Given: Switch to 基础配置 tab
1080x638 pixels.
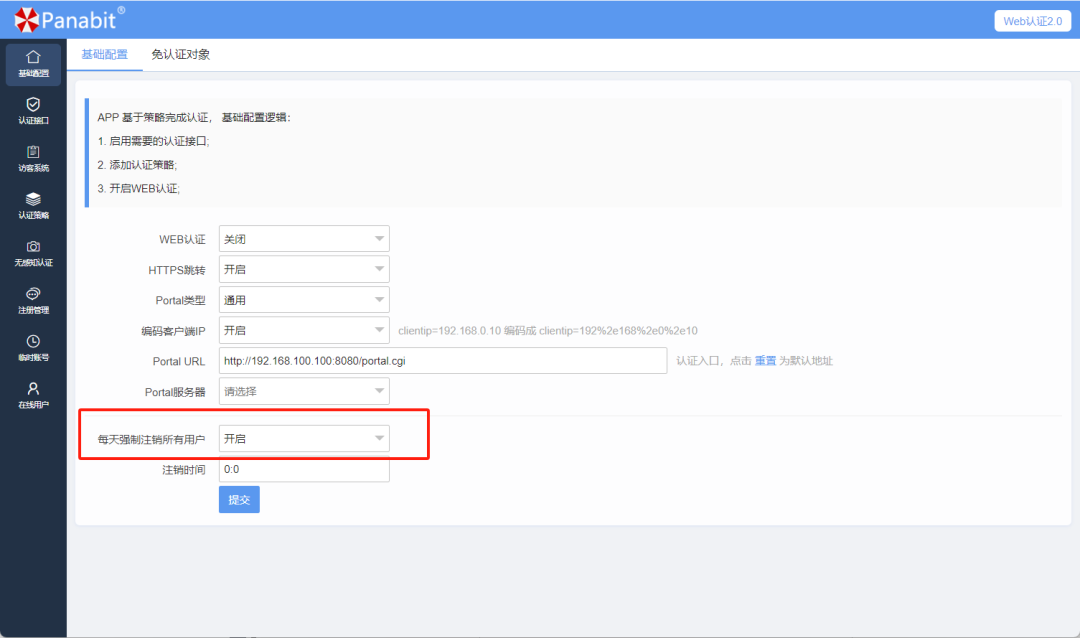Looking at the screenshot, I should pos(105,54).
